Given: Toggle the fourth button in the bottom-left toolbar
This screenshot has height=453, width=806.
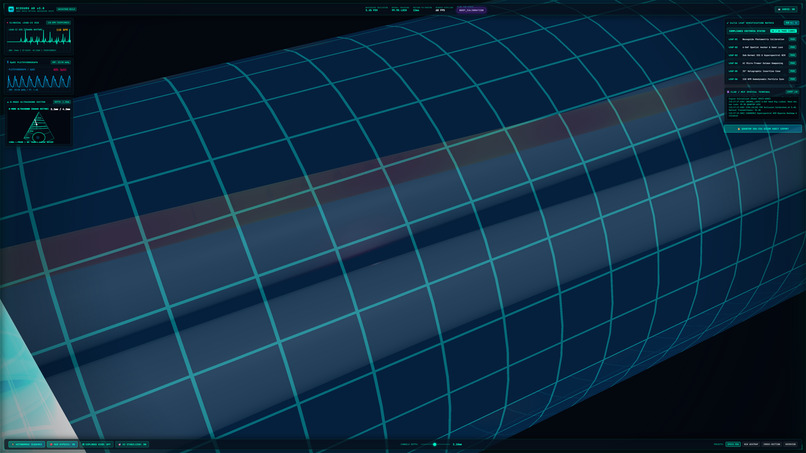Looking at the screenshot, I should click(x=132, y=444).
